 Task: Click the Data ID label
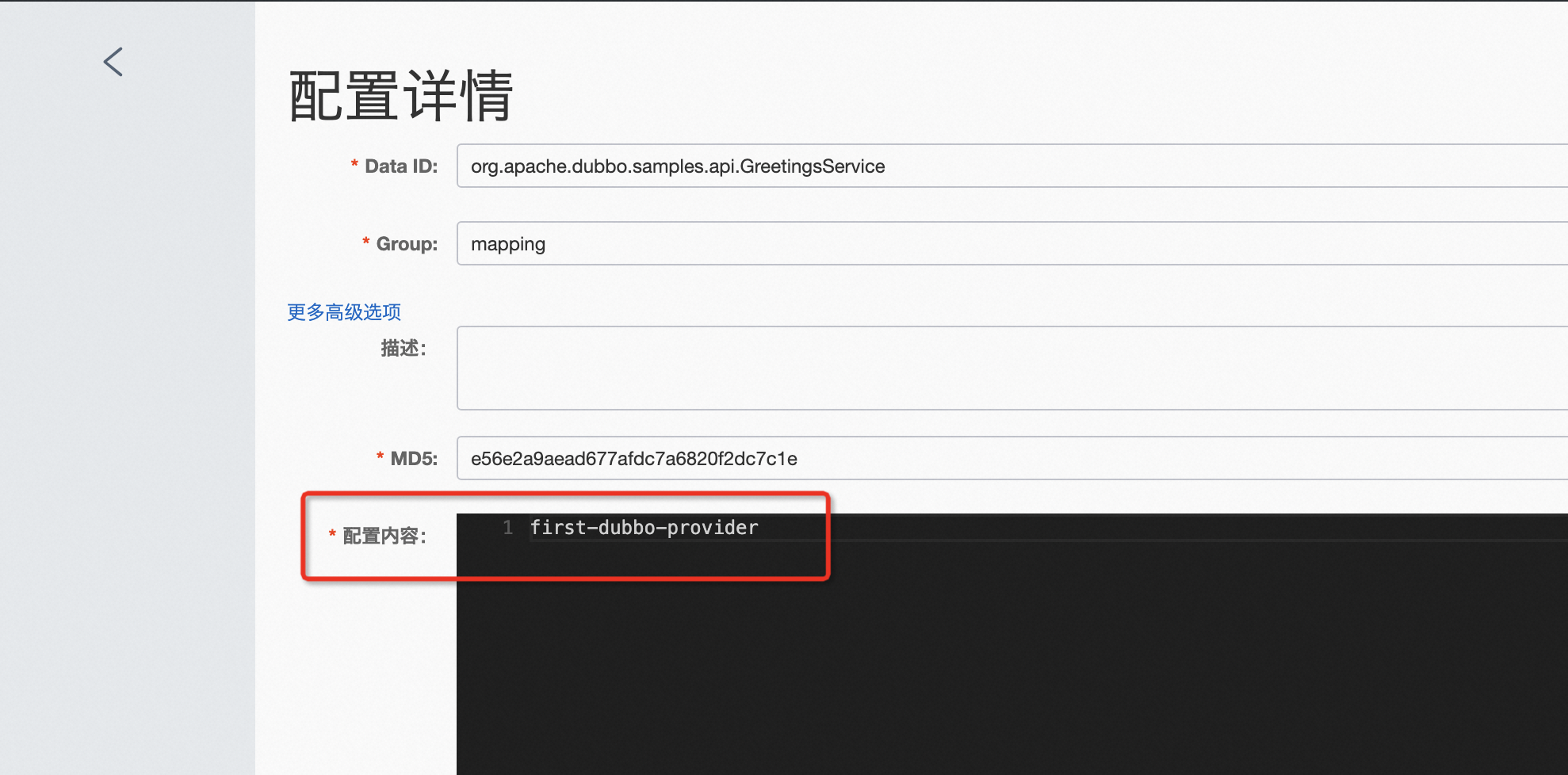[x=401, y=166]
